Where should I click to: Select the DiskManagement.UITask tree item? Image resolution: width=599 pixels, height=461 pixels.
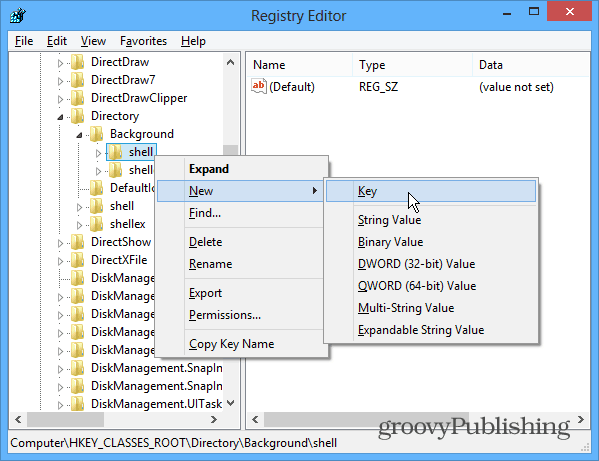pos(156,404)
